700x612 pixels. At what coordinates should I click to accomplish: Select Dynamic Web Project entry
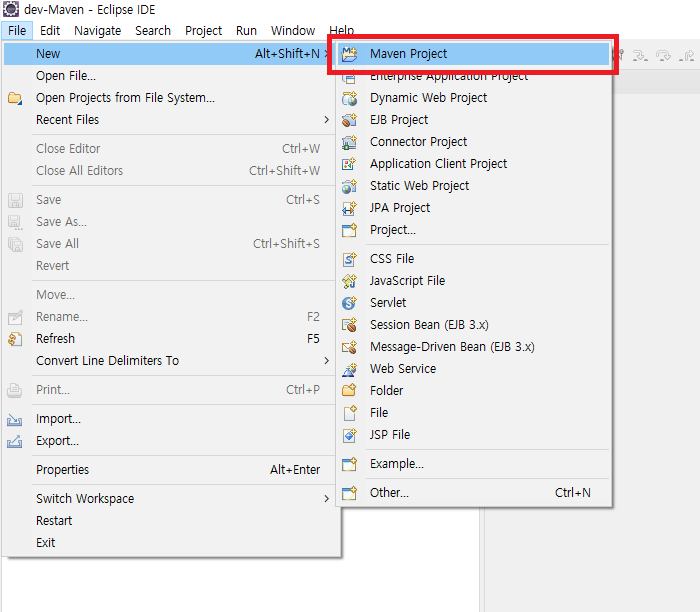pyautogui.click(x=474, y=98)
